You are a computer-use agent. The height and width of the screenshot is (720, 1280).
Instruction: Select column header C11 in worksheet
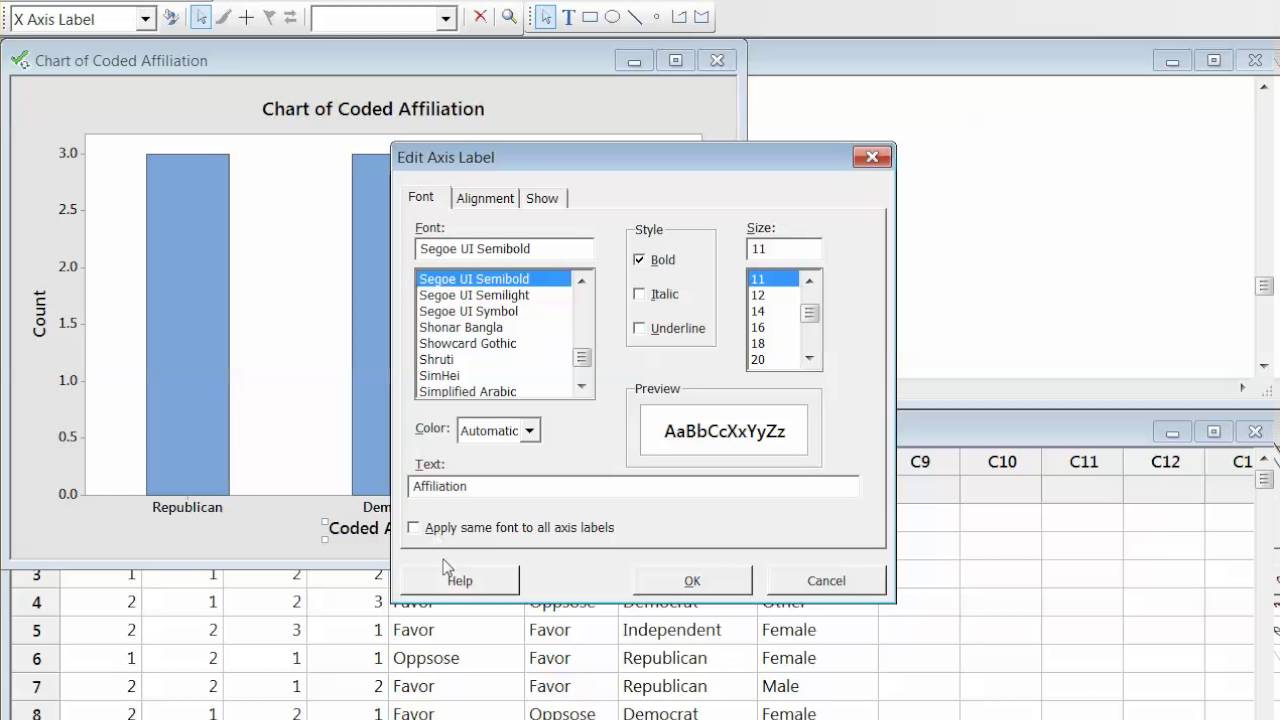[x=1084, y=462]
